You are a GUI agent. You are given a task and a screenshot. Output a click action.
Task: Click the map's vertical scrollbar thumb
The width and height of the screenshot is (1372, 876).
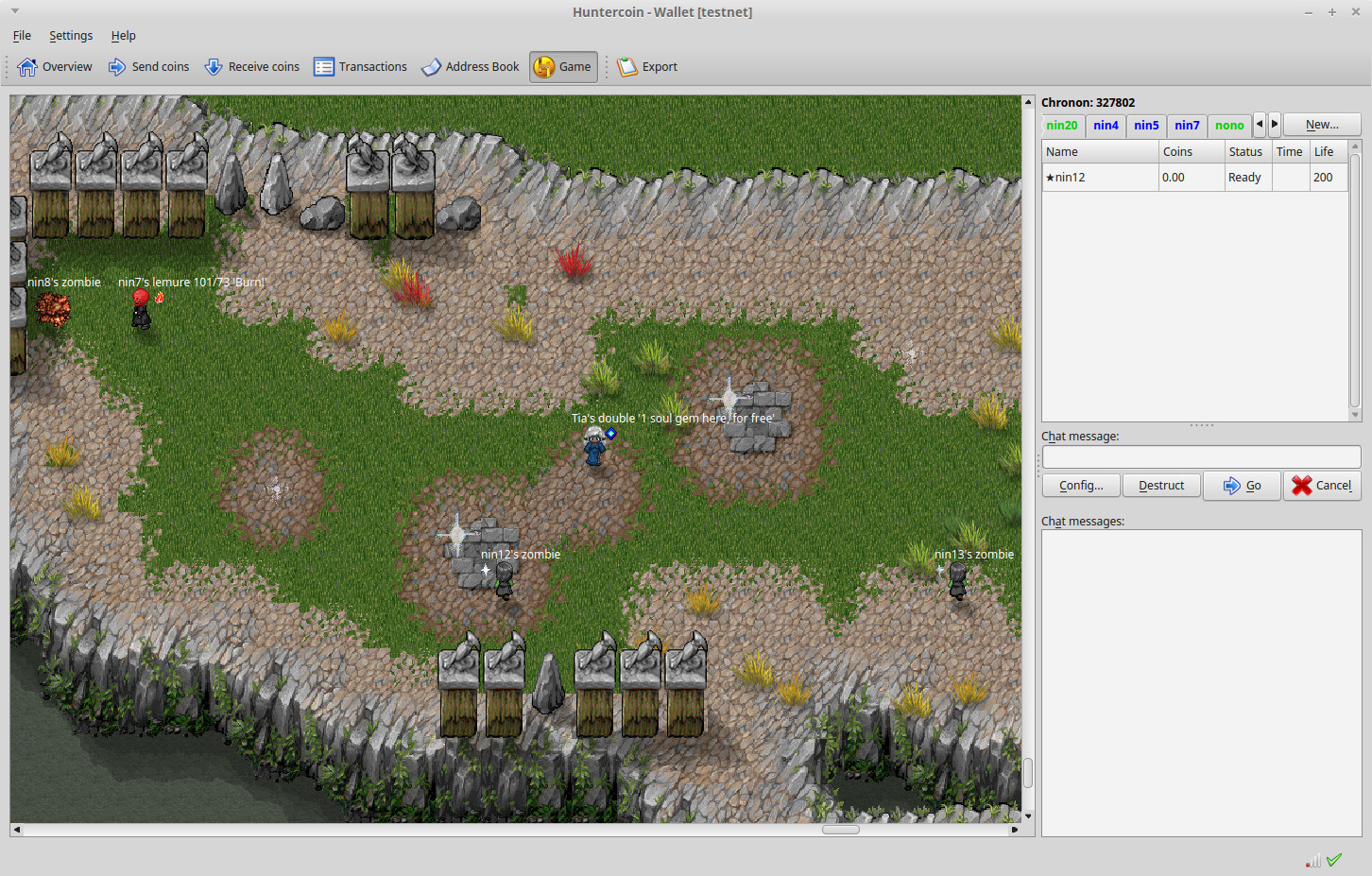[x=1028, y=773]
